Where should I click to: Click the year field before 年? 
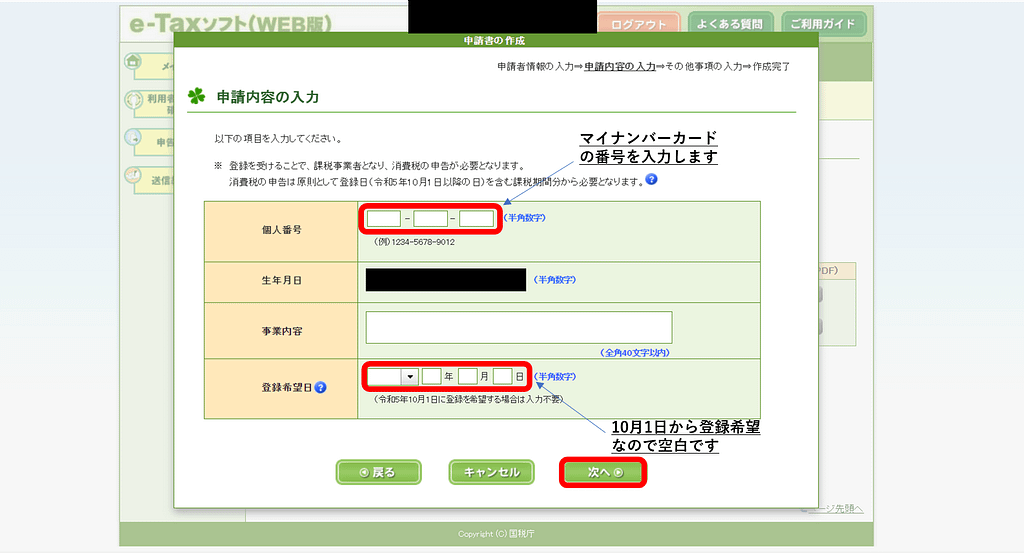pos(431,377)
